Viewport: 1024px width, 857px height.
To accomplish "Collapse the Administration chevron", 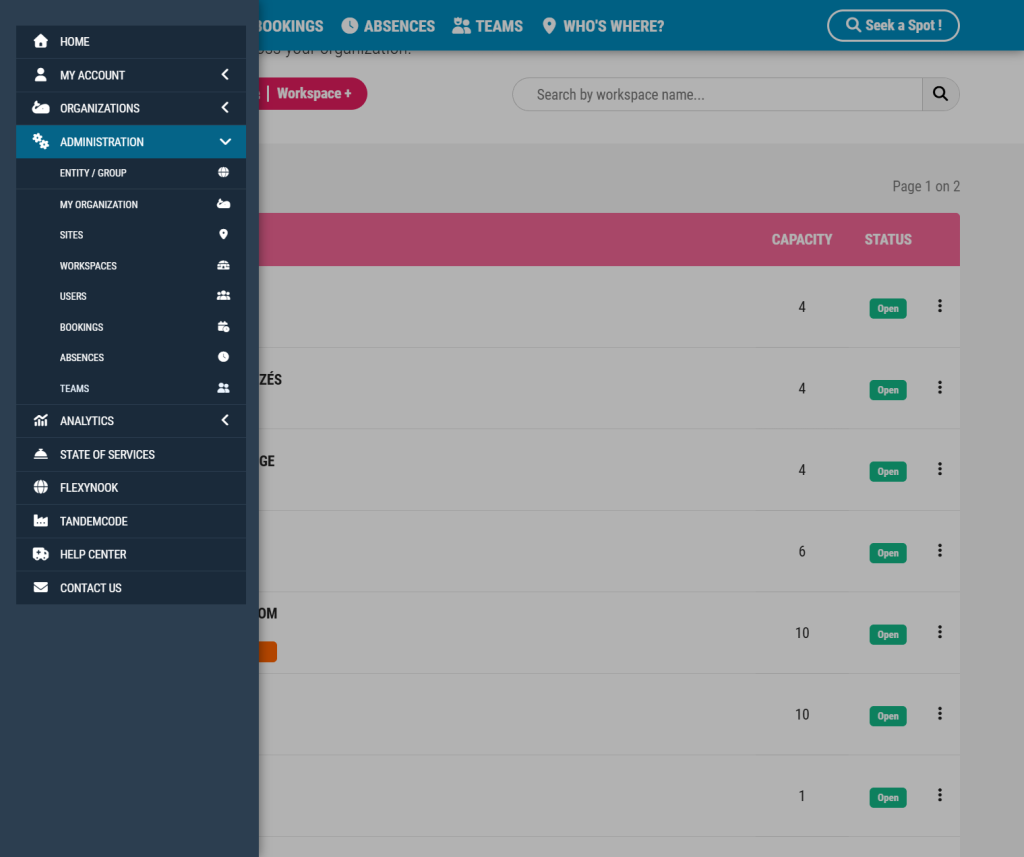I will click(225, 142).
